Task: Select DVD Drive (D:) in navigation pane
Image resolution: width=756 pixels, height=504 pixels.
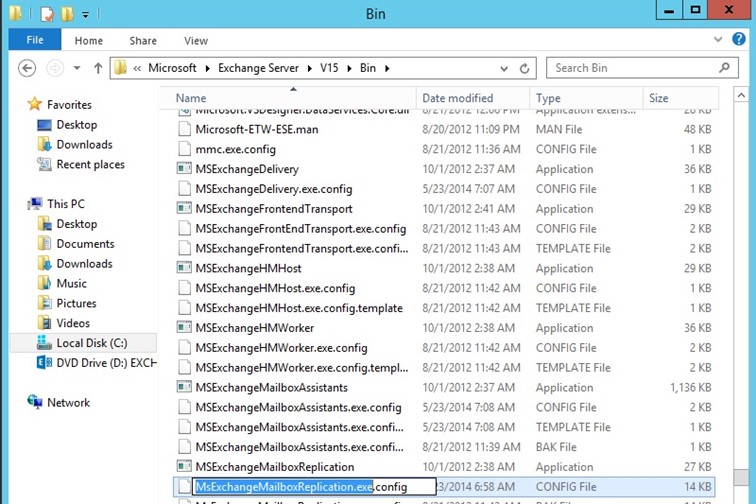Action: pos(107,363)
